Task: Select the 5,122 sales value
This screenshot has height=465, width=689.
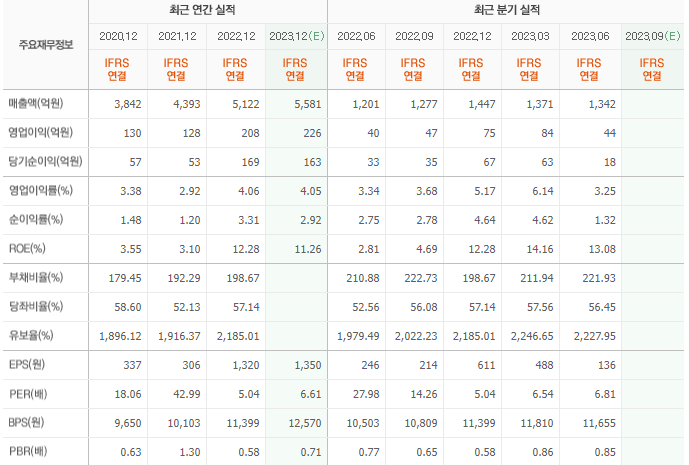Action: (x=246, y=104)
